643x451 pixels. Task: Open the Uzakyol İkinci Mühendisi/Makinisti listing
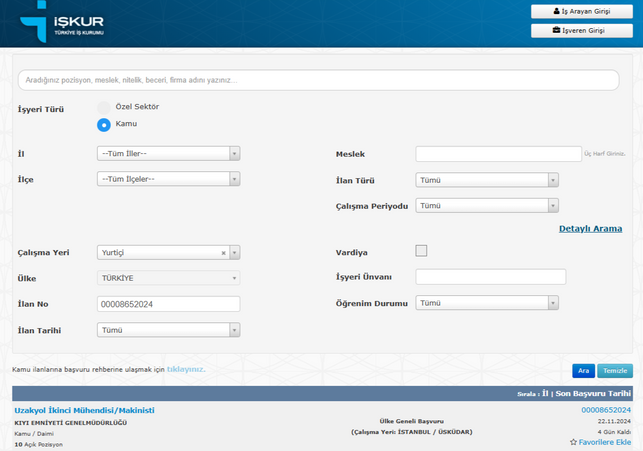pyautogui.click(x=84, y=410)
